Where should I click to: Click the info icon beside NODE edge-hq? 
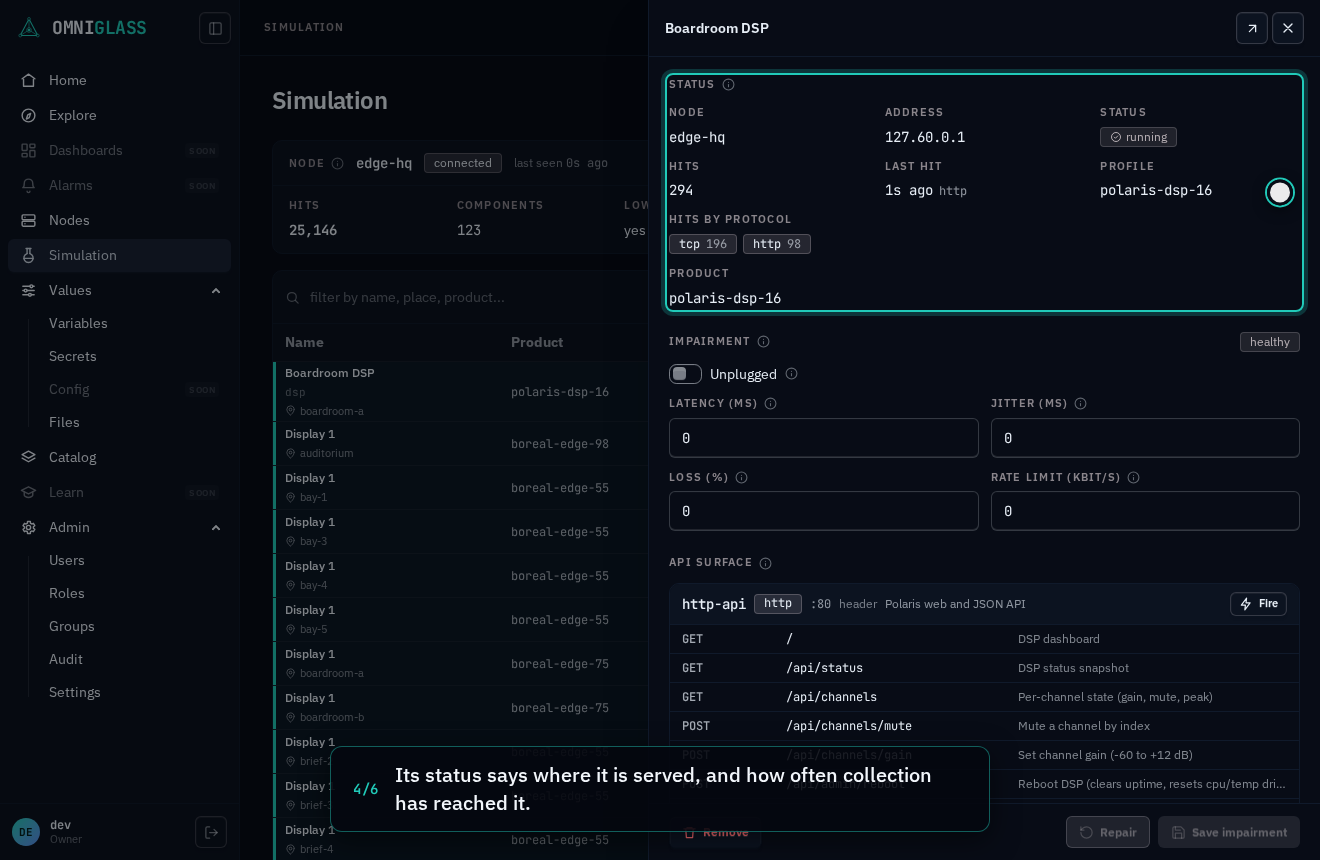click(337, 163)
